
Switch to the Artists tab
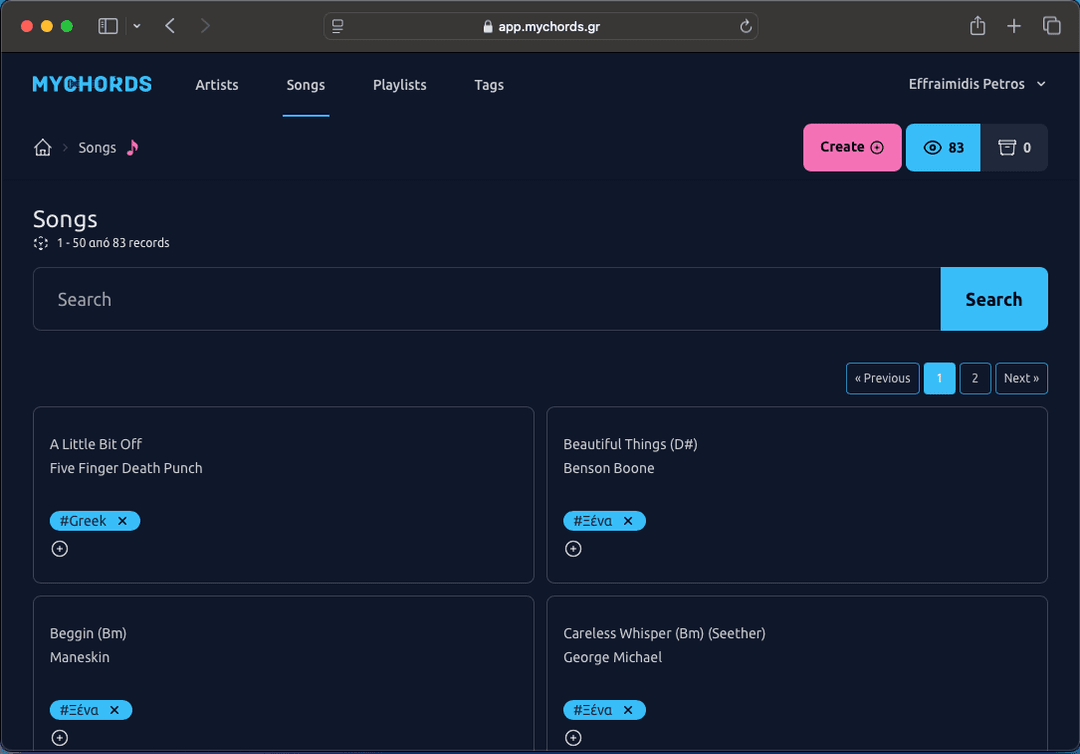click(216, 85)
